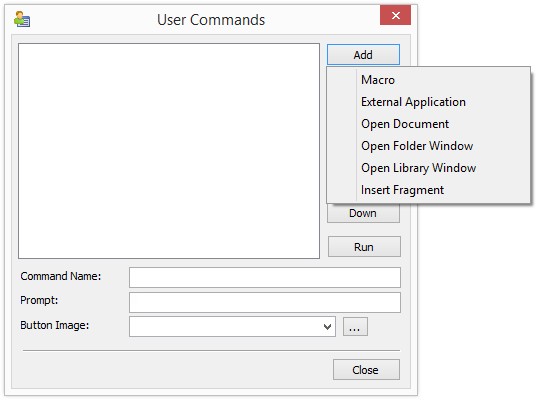Viewport: 536px width, 400px height.
Task: Click the Prompt label text
Action: pyautogui.click(x=39, y=301)
